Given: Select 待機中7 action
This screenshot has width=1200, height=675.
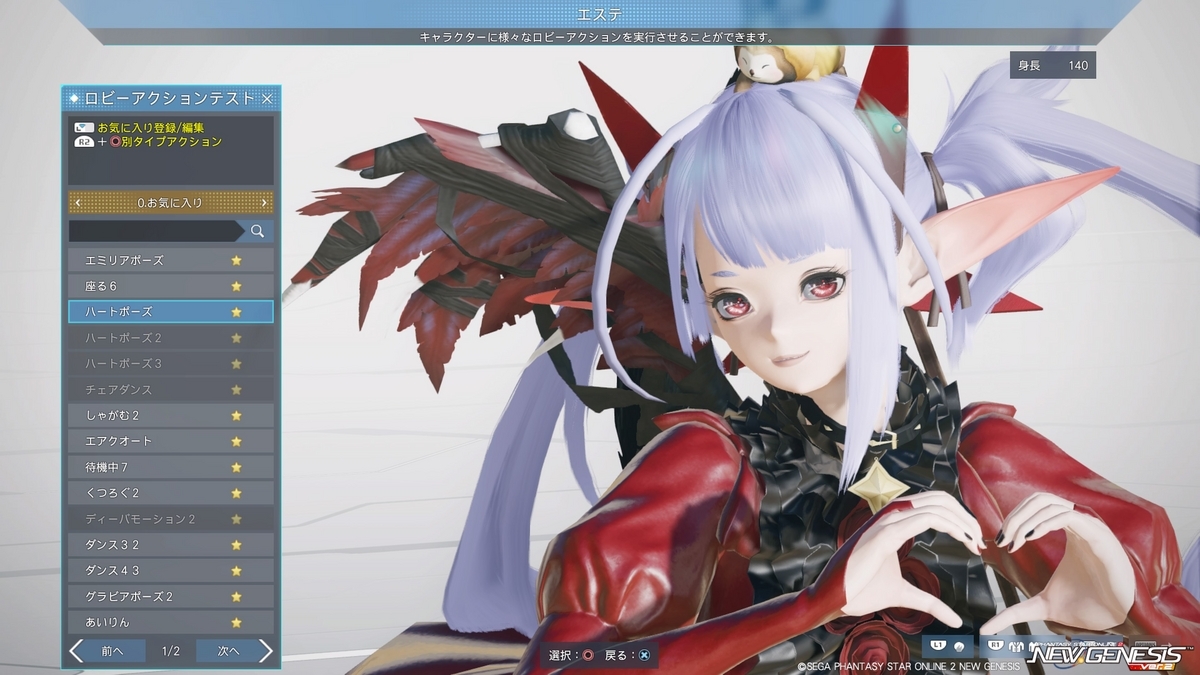Looking at the screenshot, I should [171, 467].
